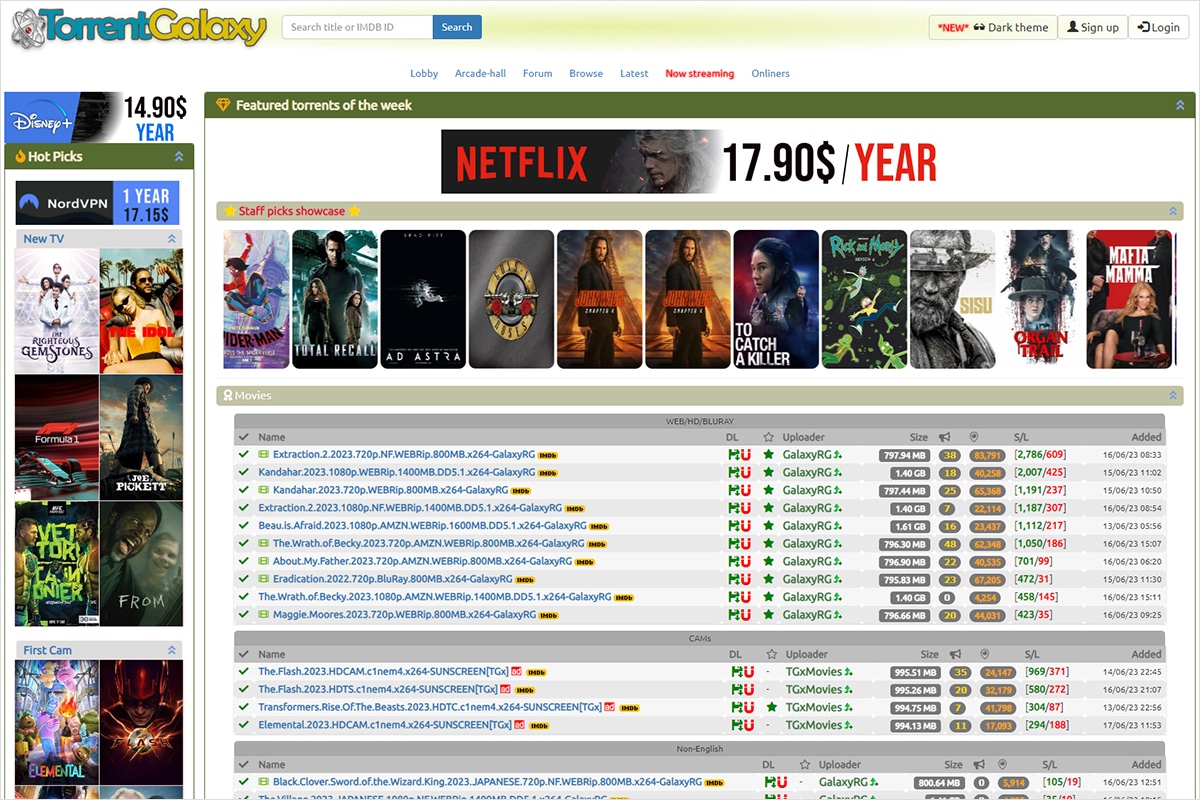Viewport: 1200px width, 800px height.
Task: Click the TorrentGalaxy logo
Action: pyautogui.click(x=140, y=28)
